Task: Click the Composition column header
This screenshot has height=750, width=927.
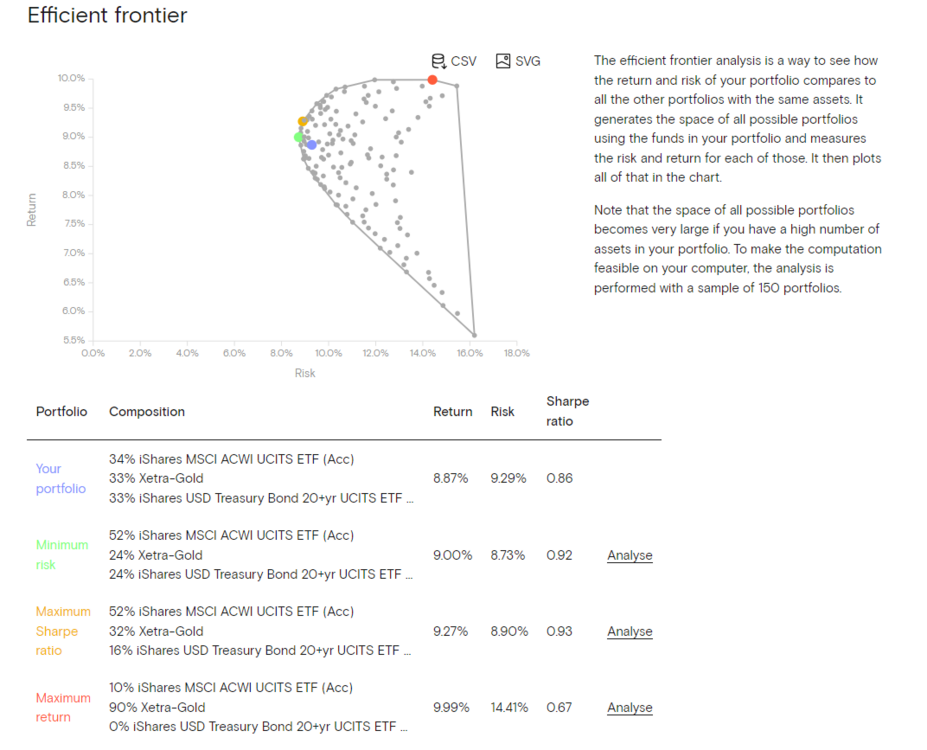Action: coord(146,411)
